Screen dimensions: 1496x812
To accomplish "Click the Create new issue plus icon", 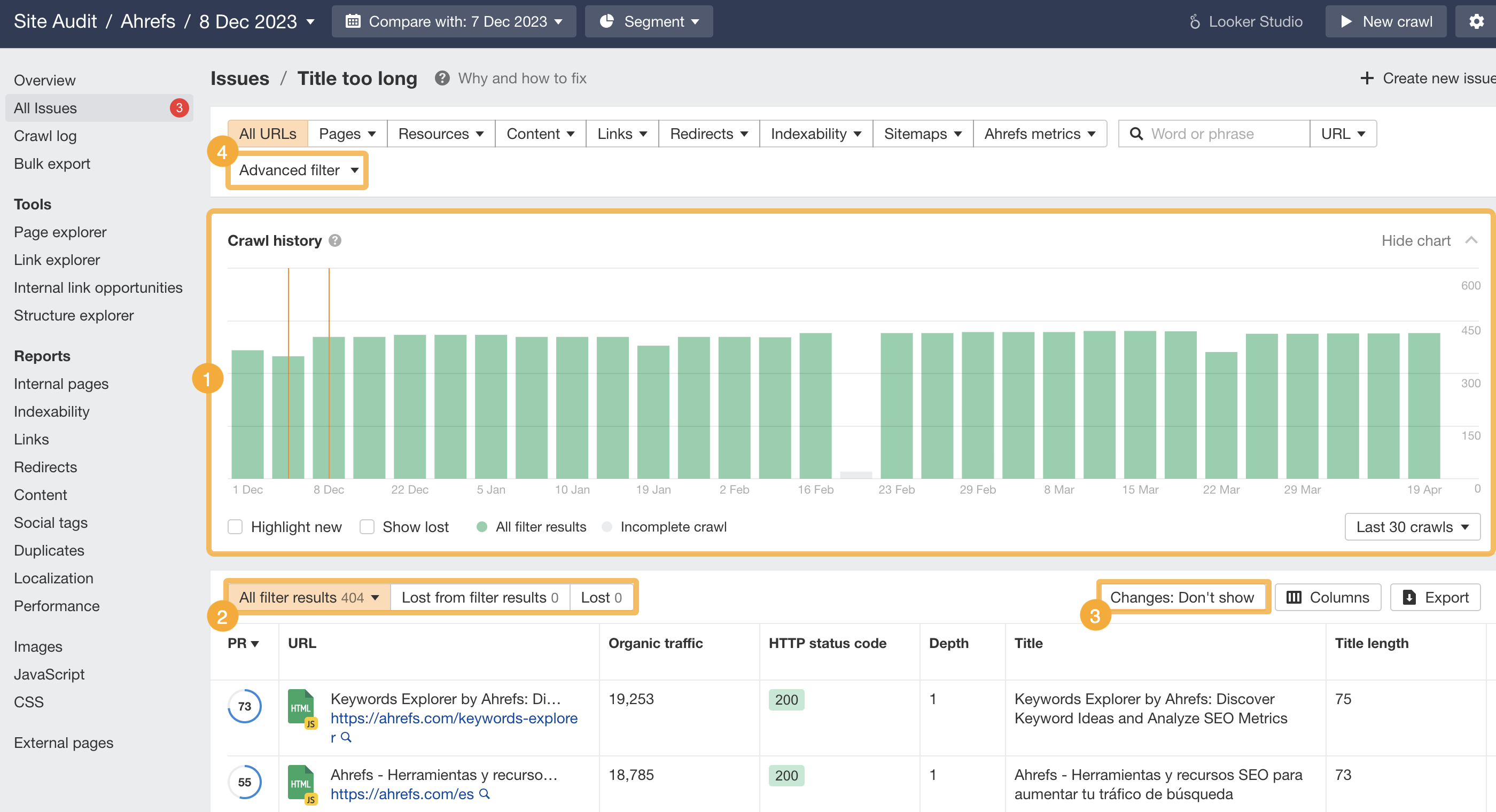I will tap(1367, 78).
